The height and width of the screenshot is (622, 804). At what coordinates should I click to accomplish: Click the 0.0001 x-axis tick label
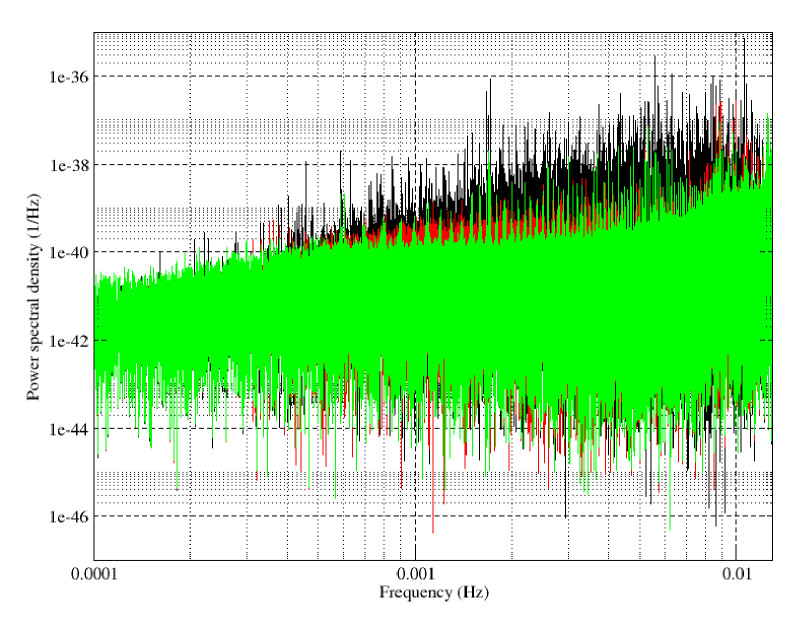[x=94, y=574]
